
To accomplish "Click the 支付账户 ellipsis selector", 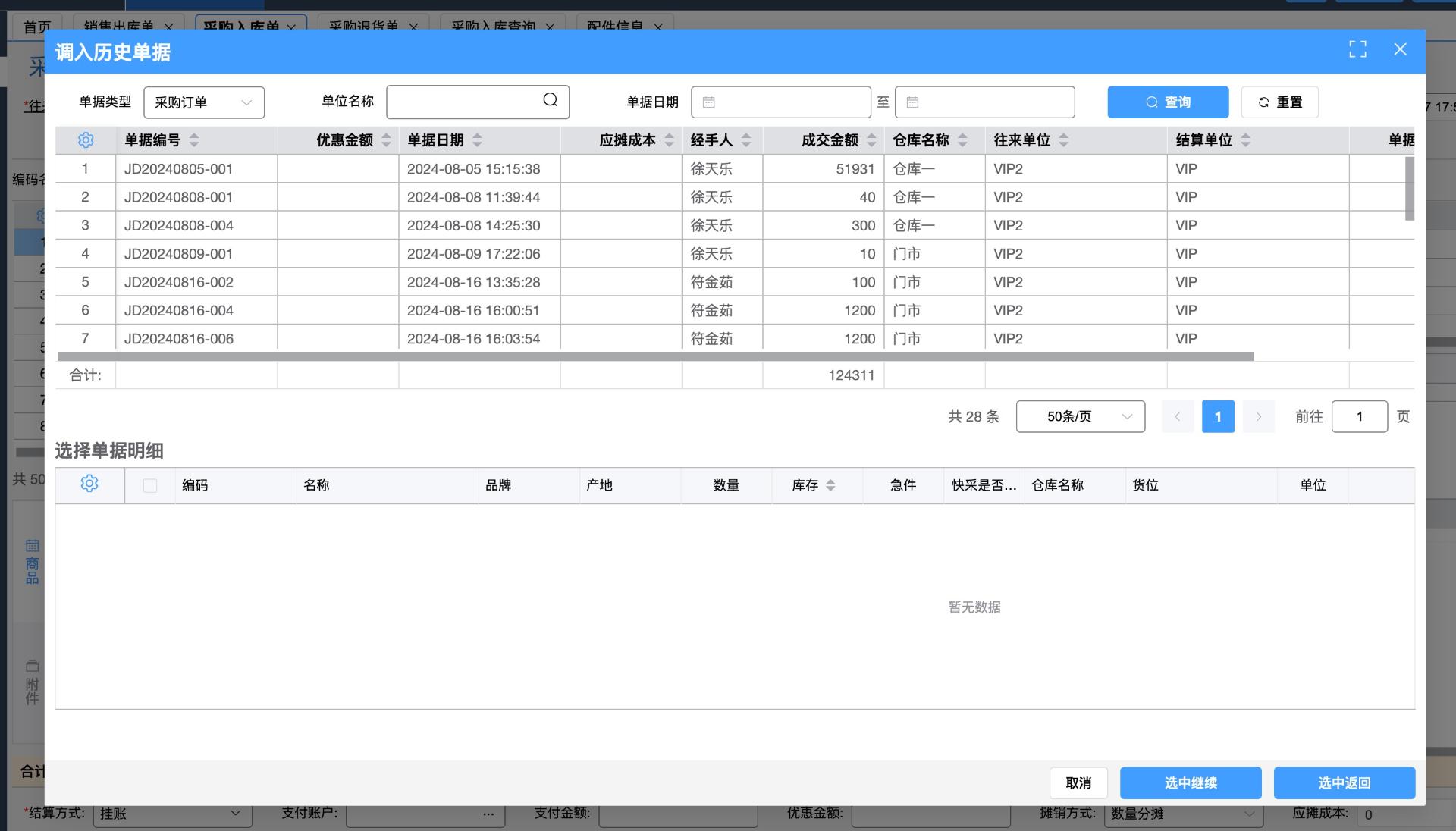I will (x=489, y=814).
